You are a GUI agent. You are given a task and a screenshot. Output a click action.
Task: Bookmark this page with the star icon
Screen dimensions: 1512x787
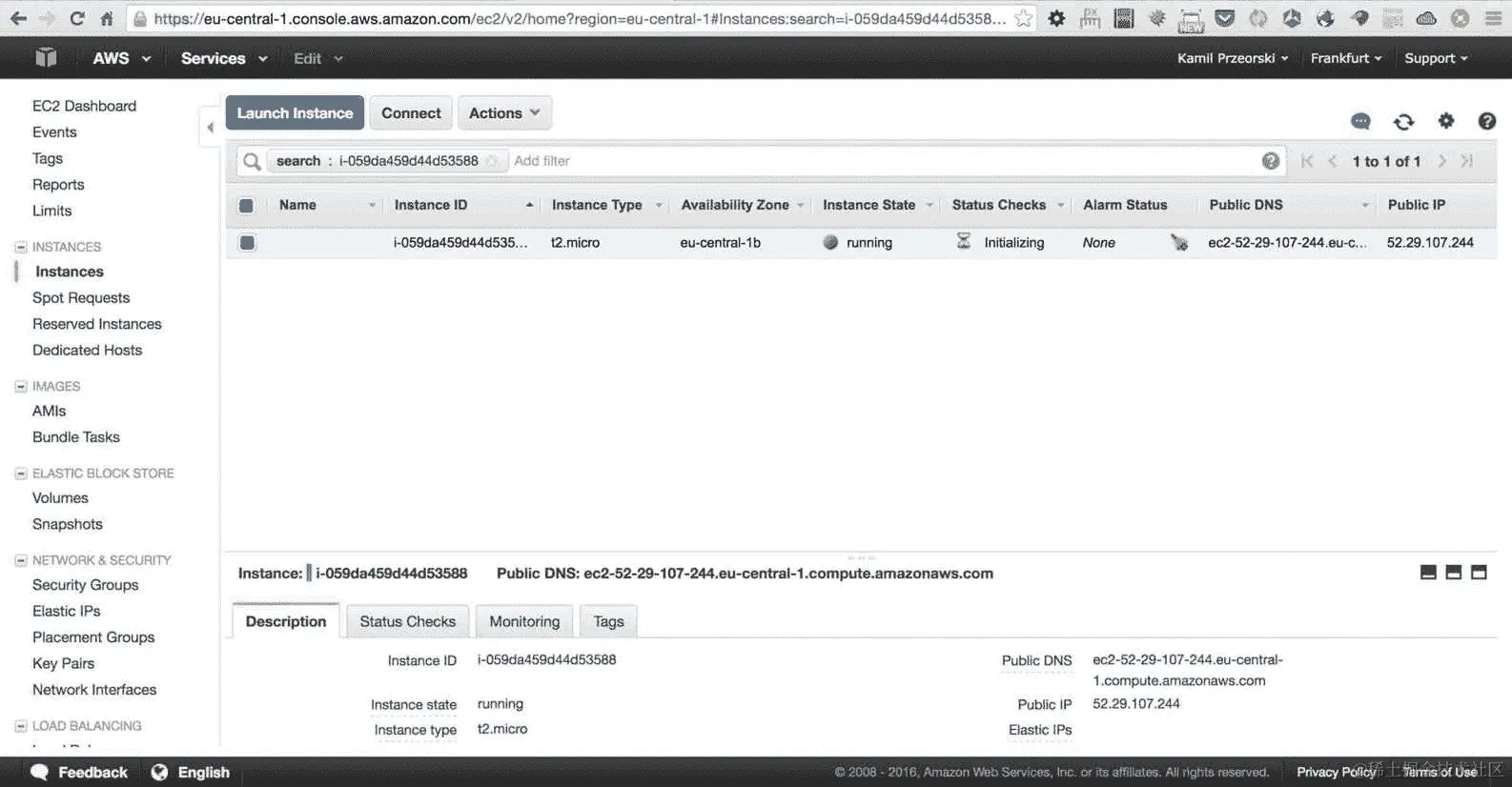[x=1023, y=18]
